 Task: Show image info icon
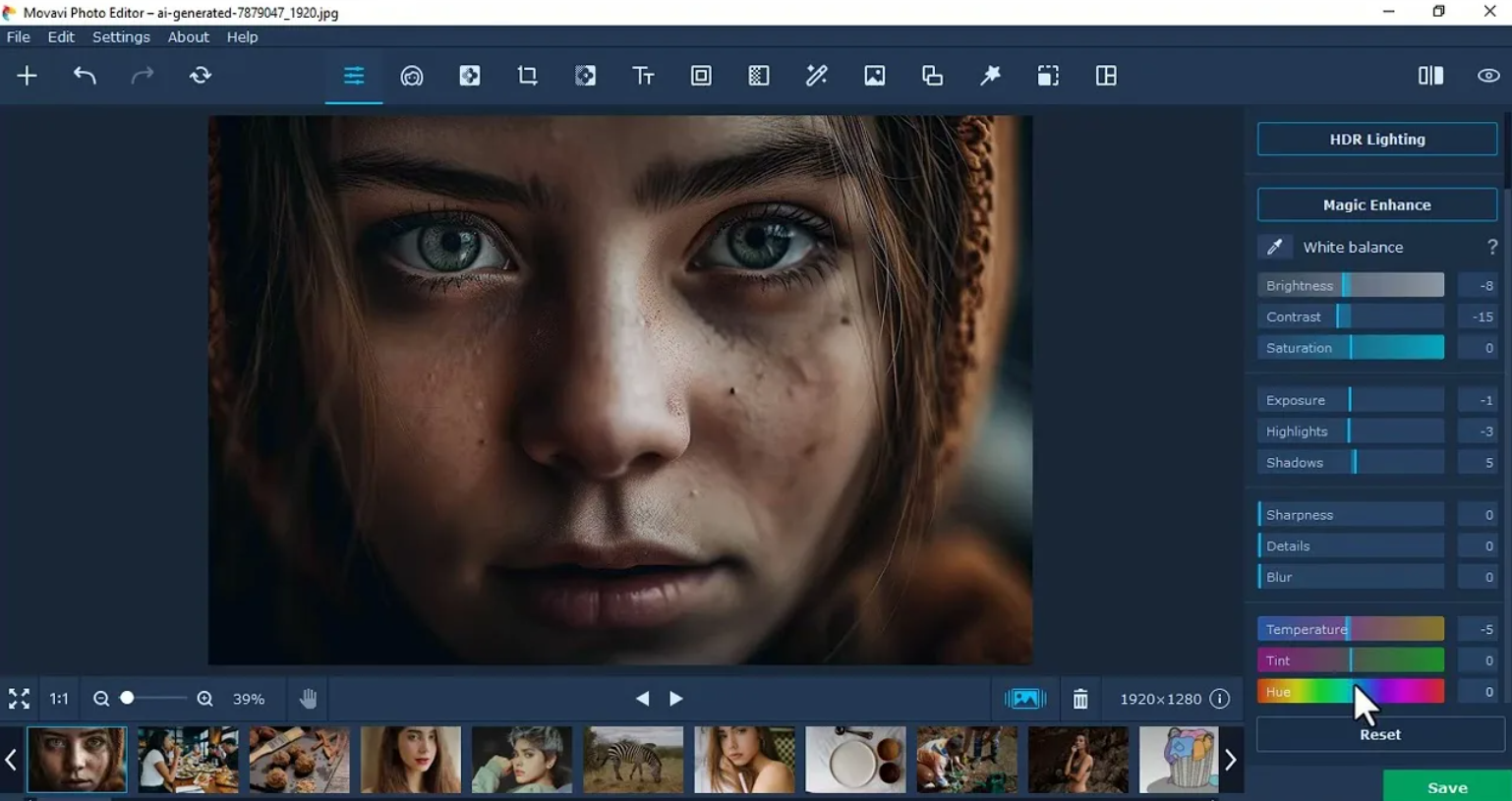pyautogui.click(x=1220, y=699)
